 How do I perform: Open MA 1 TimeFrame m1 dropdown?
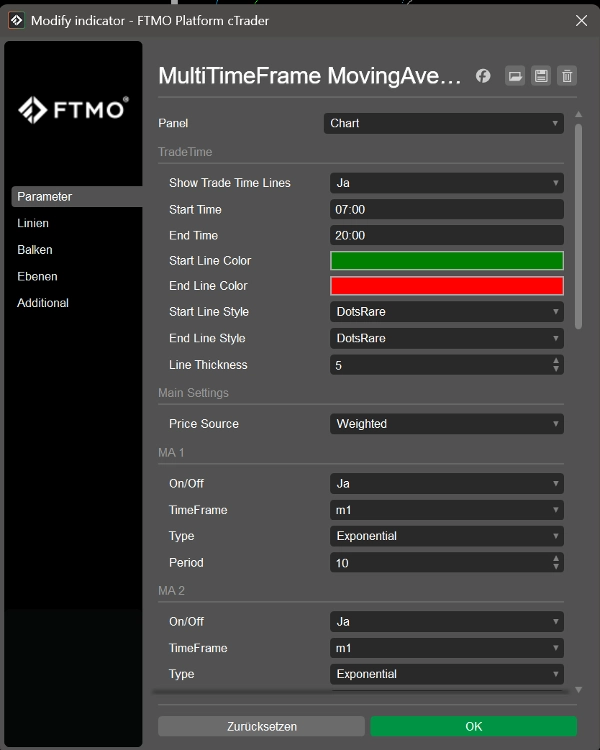(x=446, y=510)
